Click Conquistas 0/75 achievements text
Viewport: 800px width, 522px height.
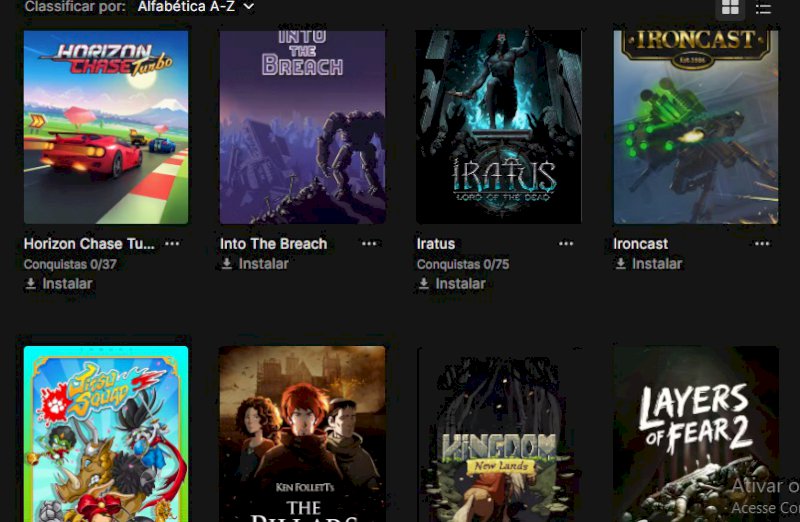point(463,264)
